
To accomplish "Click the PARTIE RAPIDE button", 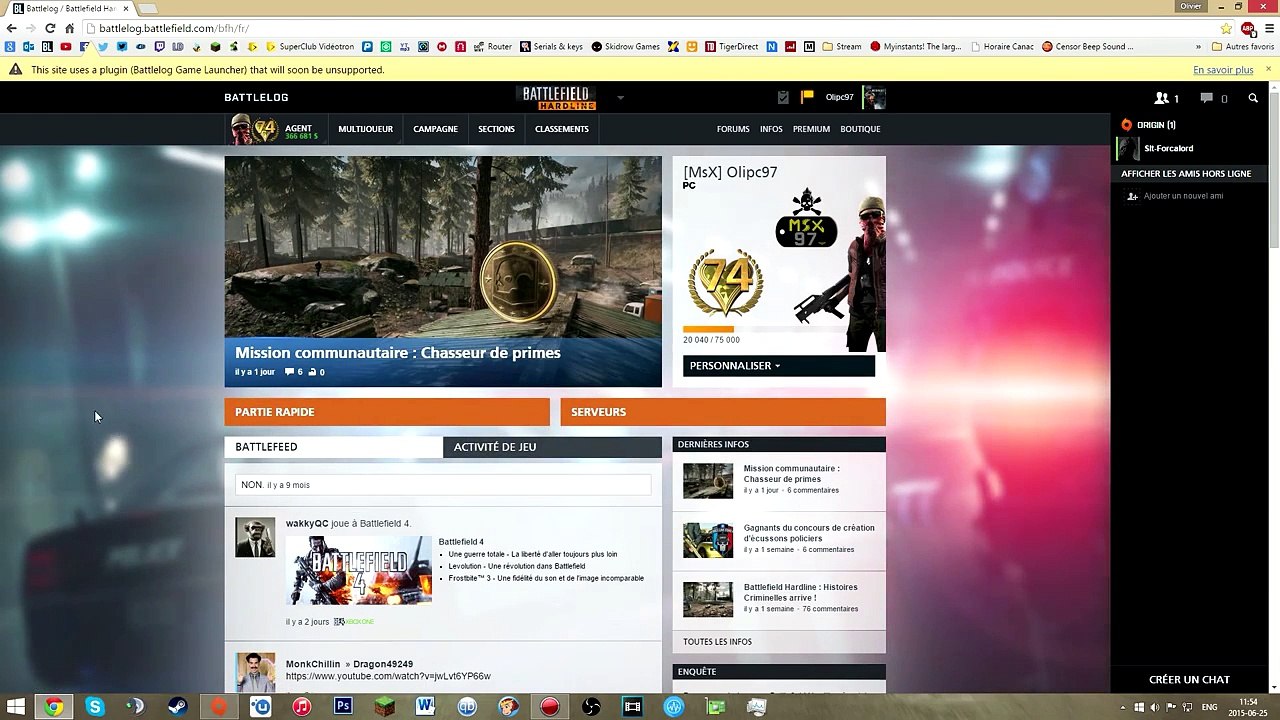I will point(387,412).
